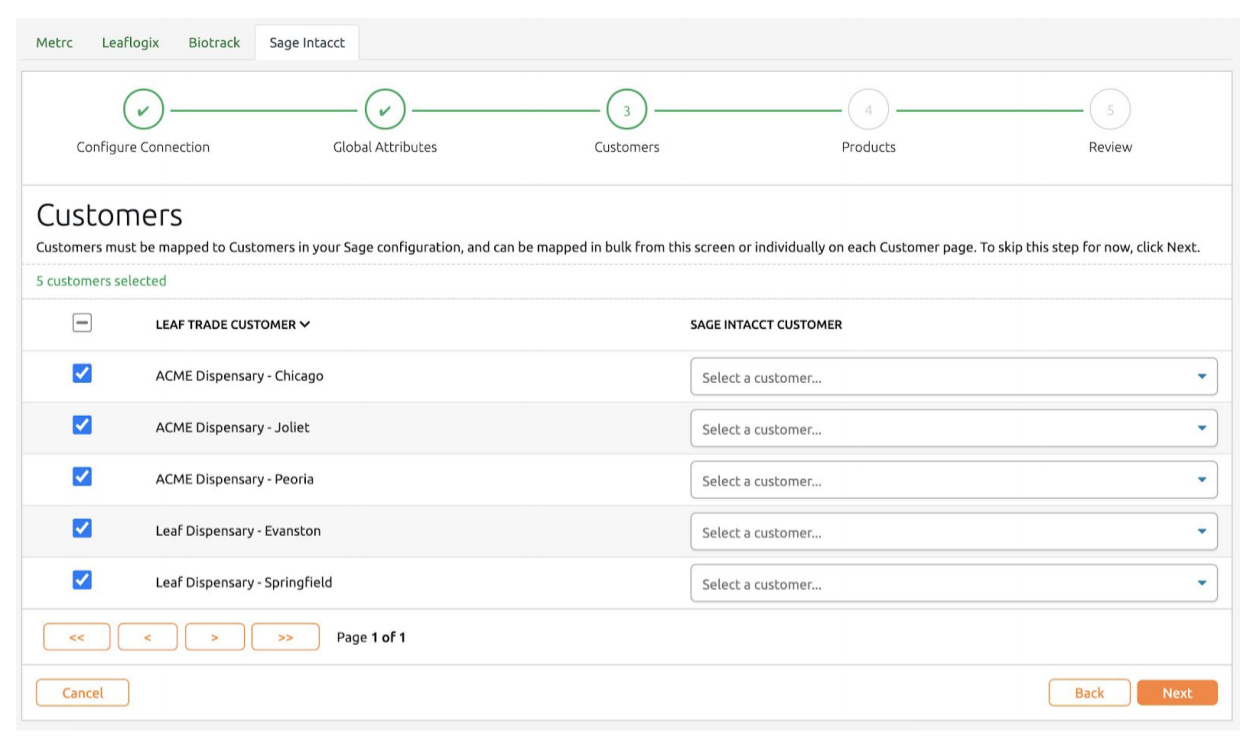Sort by Leaf Trade Customer column chevron
Screen dimensions: 1256x740
pos(304,324)
